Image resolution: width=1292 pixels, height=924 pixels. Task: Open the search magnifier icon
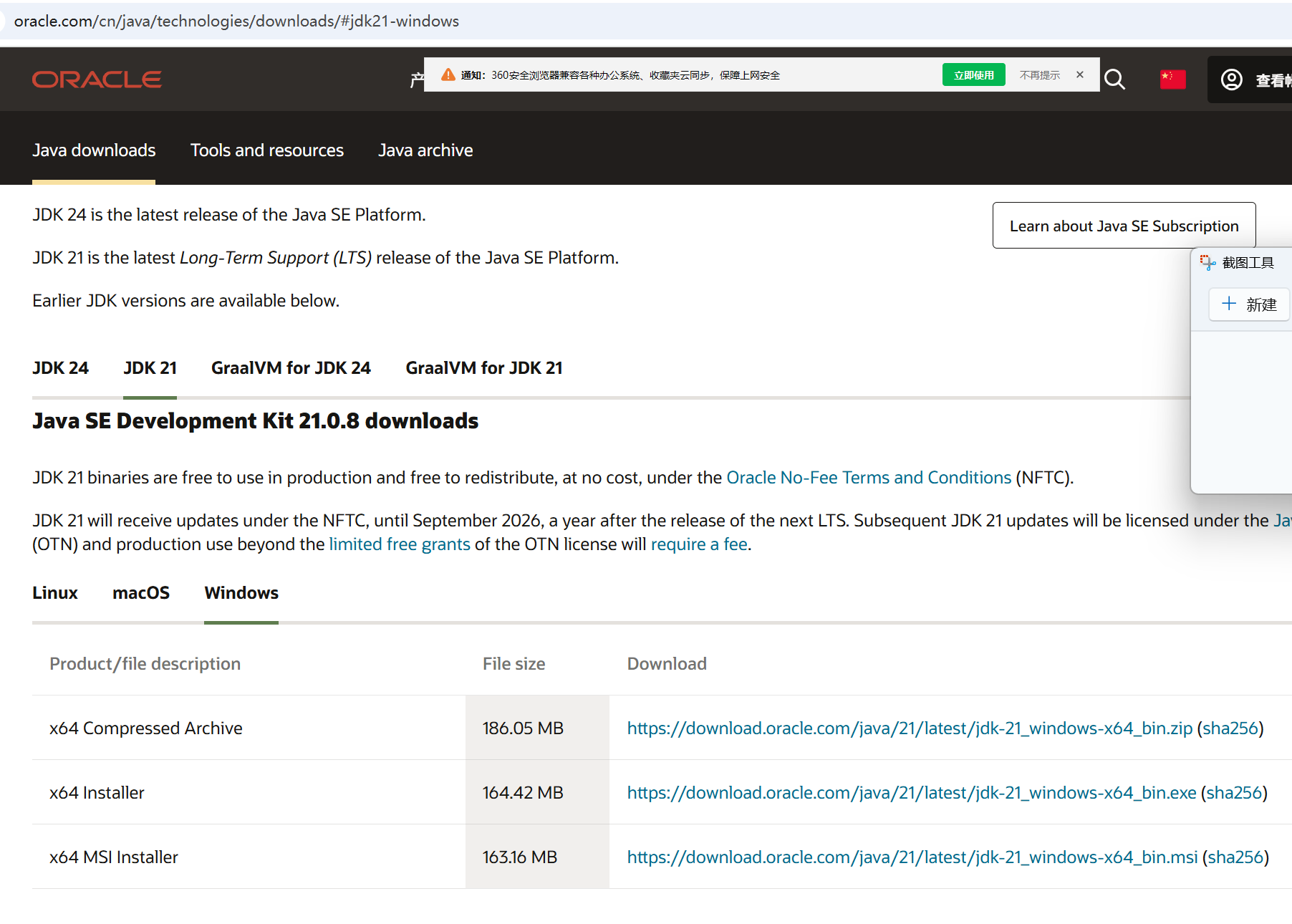1114,79
